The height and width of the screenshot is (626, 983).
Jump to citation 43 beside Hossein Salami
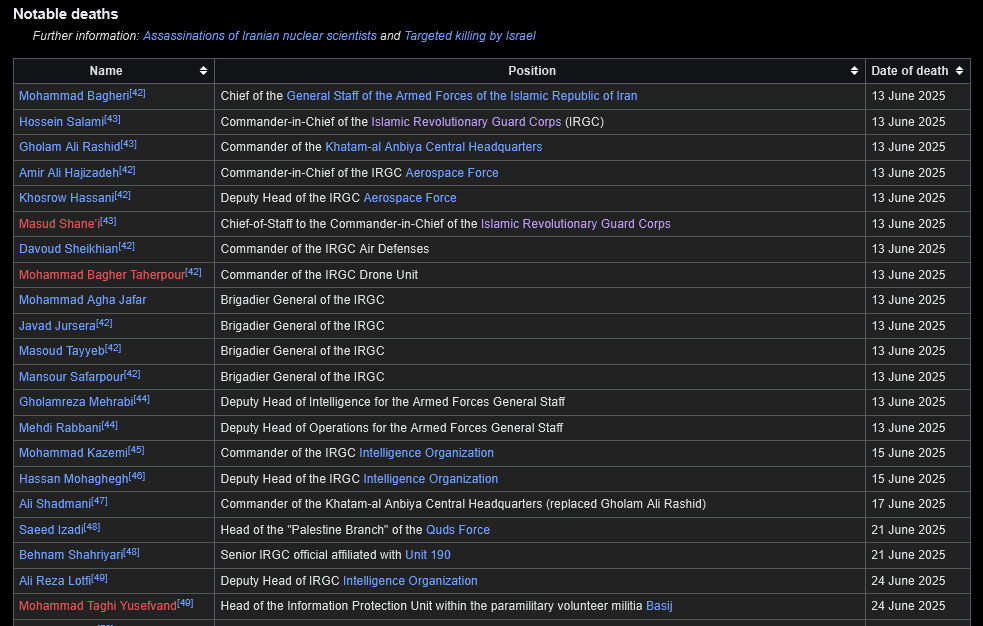pyautogui.click(x=112, y=118)
